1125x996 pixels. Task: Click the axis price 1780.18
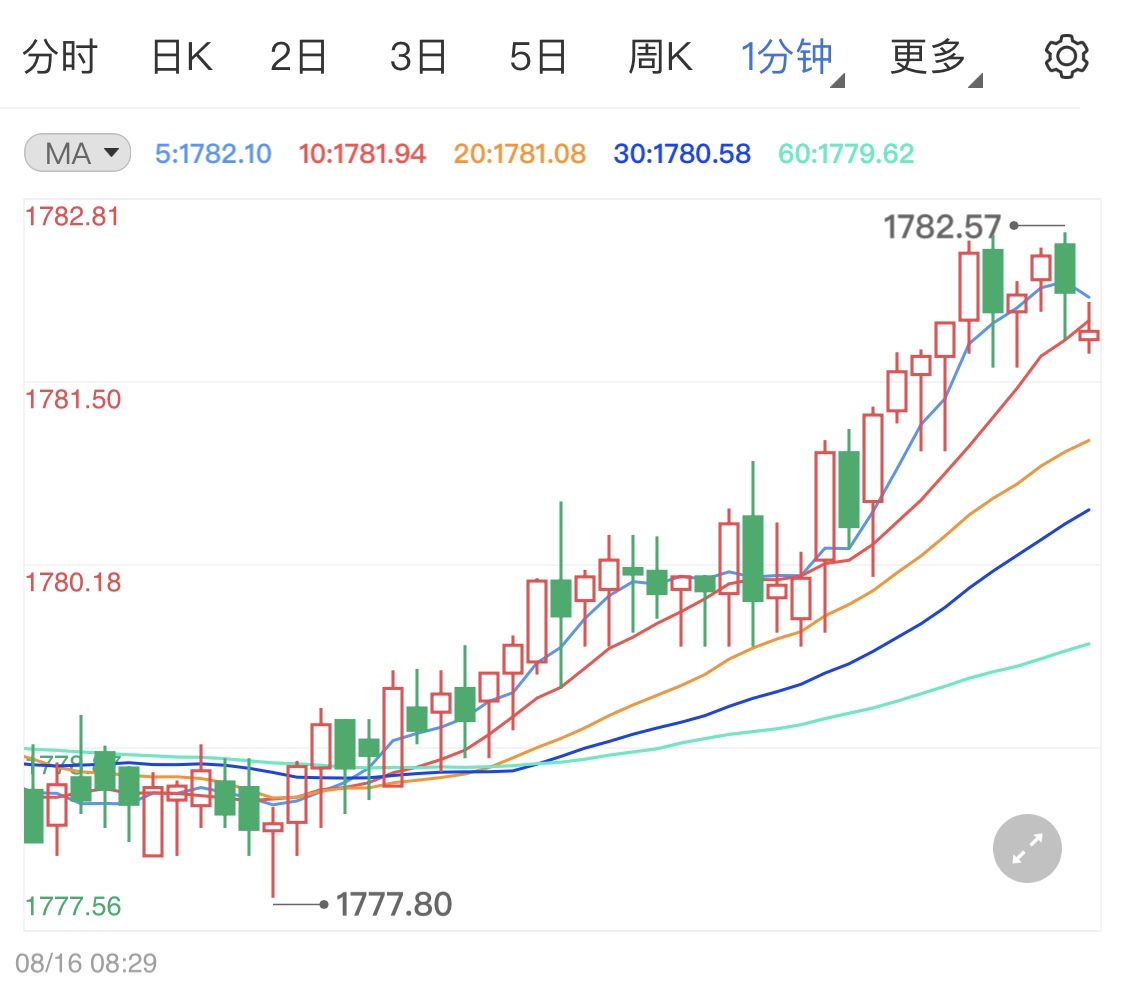(x=72, y=583)
